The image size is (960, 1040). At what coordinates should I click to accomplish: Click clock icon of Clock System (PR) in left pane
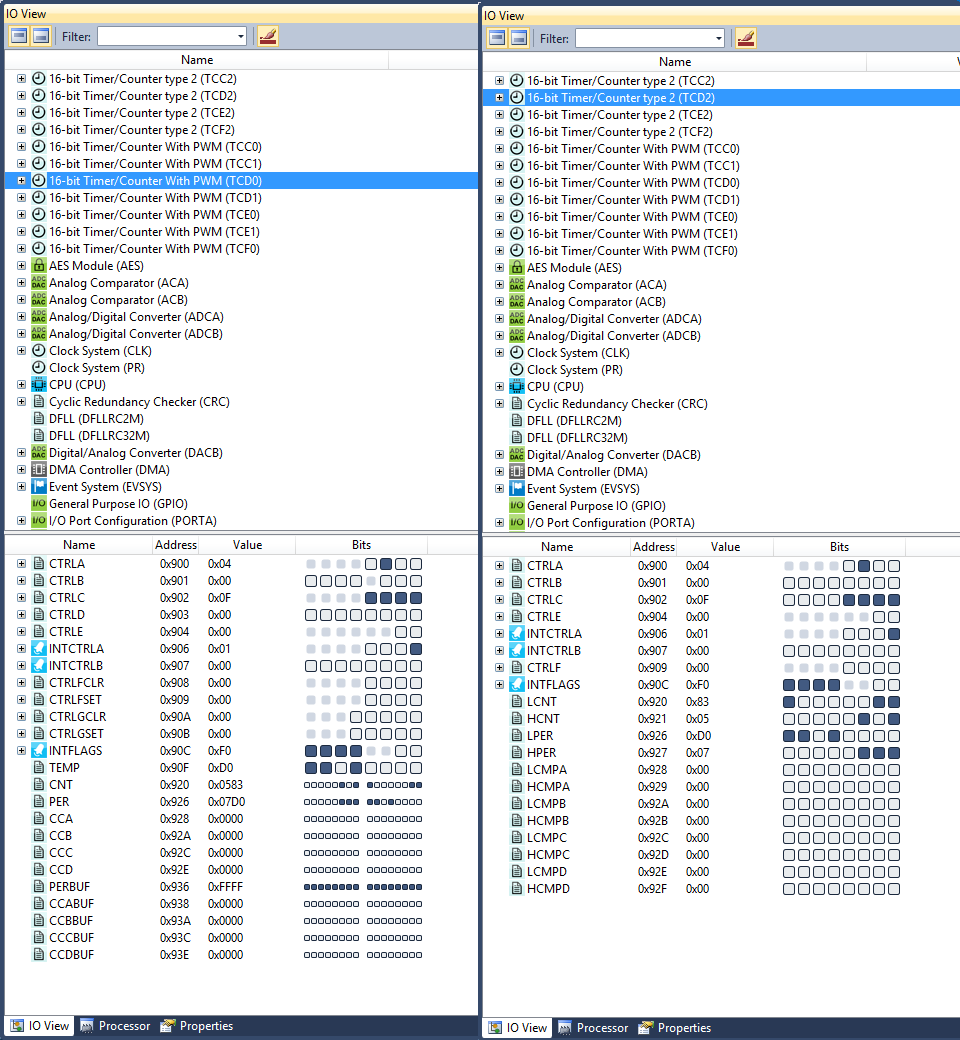point(39,367)
